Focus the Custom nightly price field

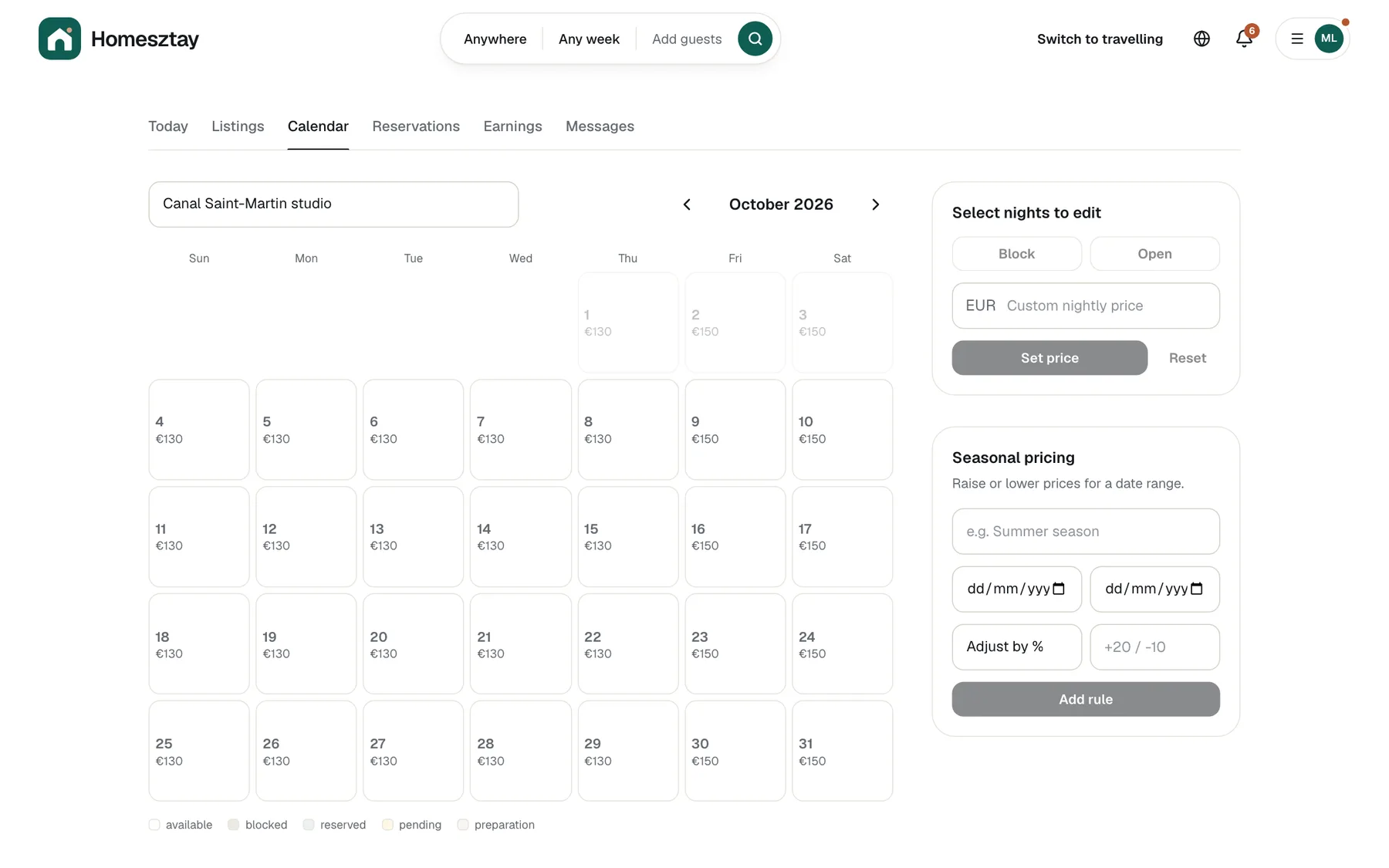[x=1086, y=306]
